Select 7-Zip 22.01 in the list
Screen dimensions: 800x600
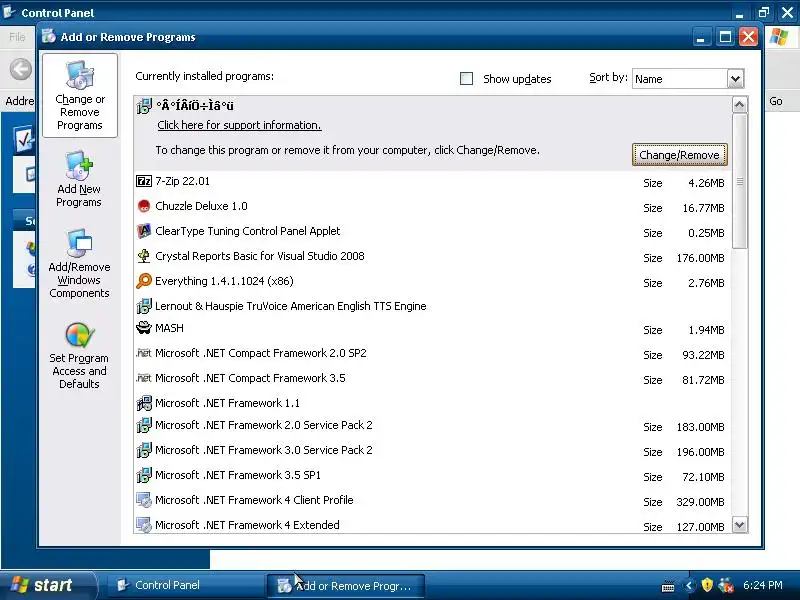tap(433, 182)
